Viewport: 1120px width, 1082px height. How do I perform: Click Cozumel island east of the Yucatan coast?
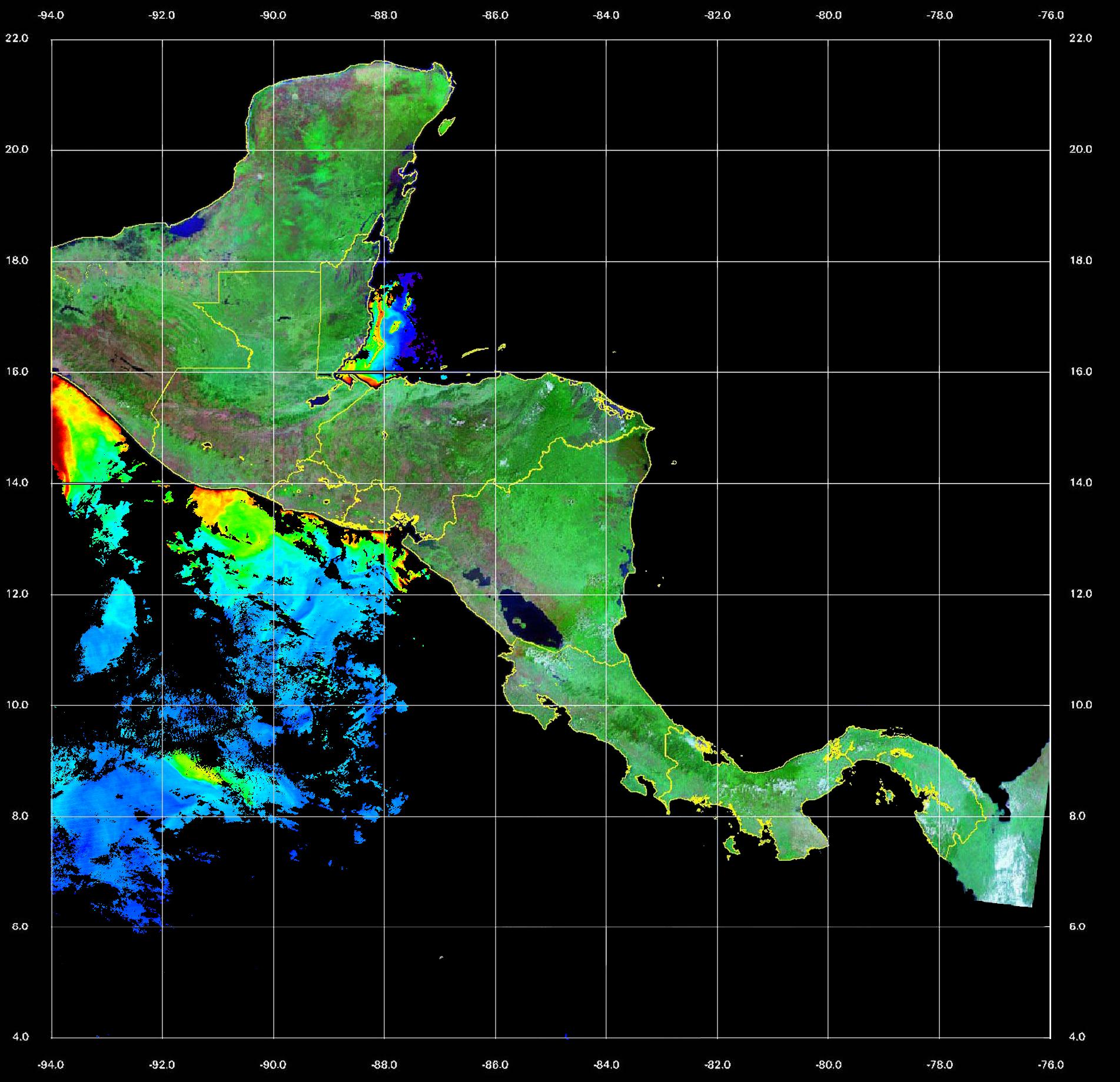coord(447,125)
